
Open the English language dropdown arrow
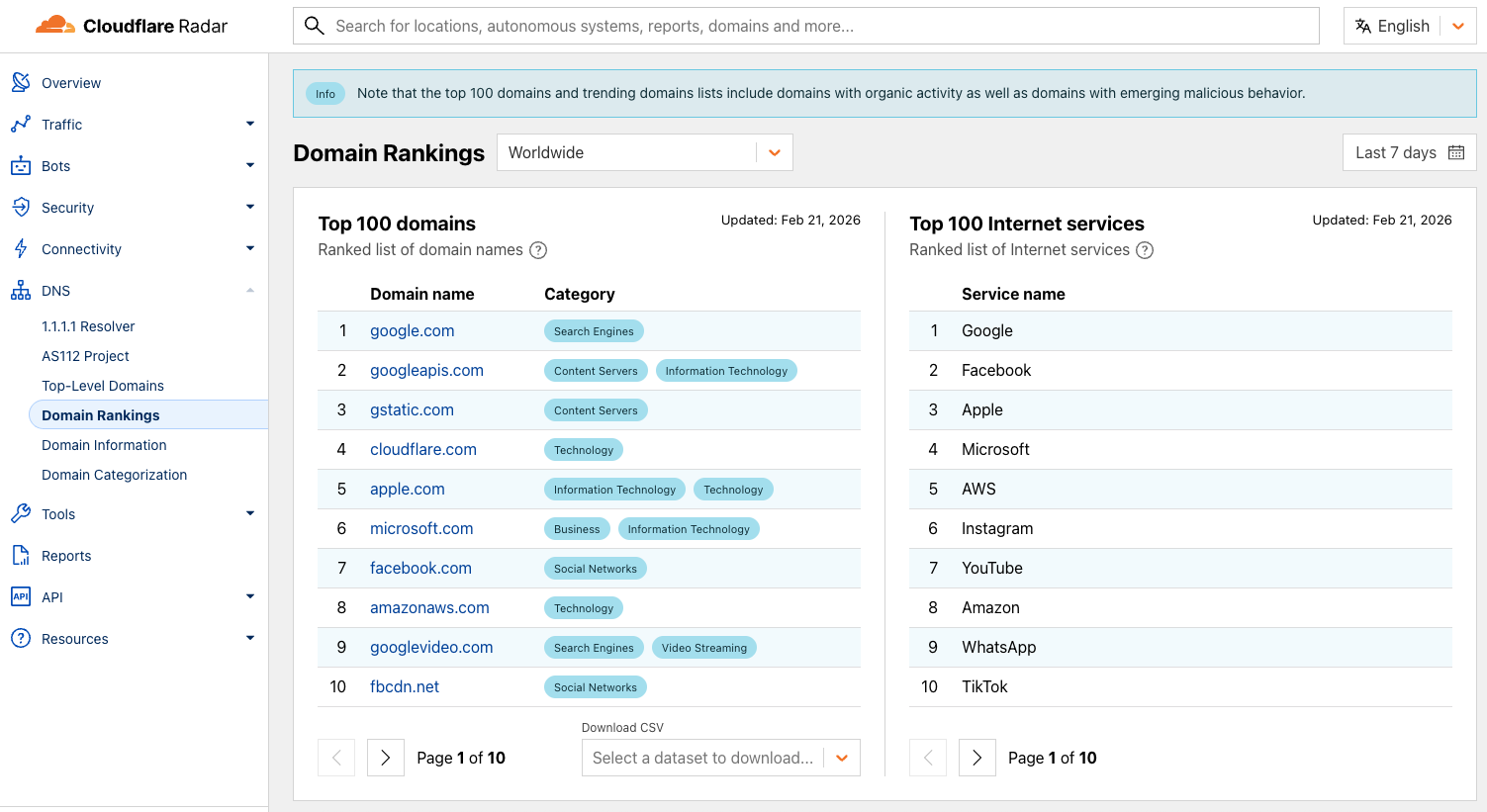(1458, 27)
